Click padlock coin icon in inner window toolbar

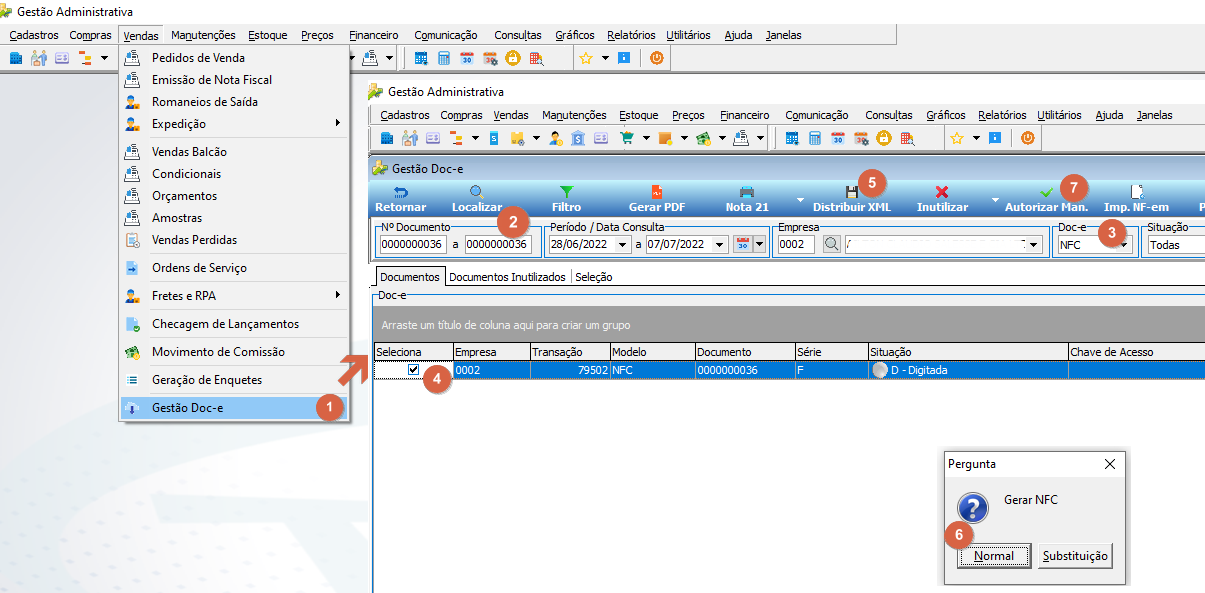(884, 138)
